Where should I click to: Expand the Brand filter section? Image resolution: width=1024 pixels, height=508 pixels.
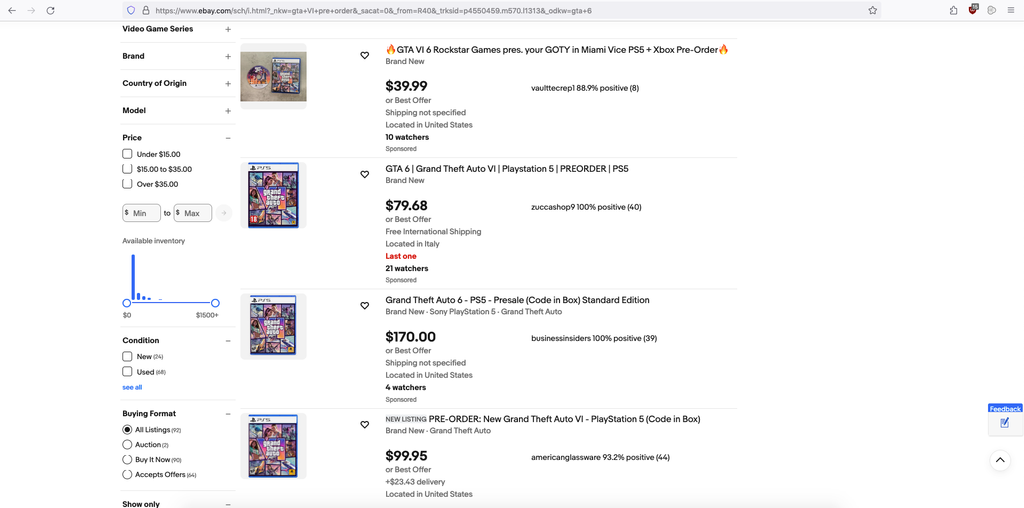pos(228,56)
